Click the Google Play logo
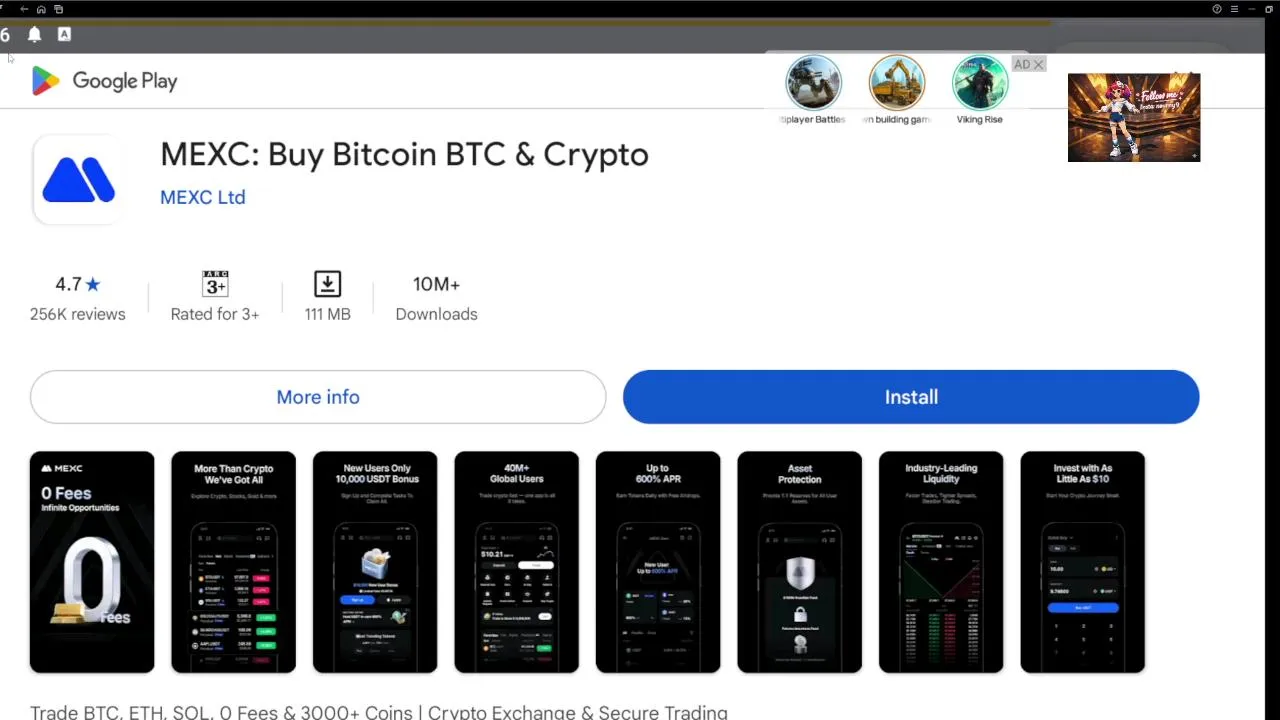Viewport: 1280px width, 720px height. [104, 81]
